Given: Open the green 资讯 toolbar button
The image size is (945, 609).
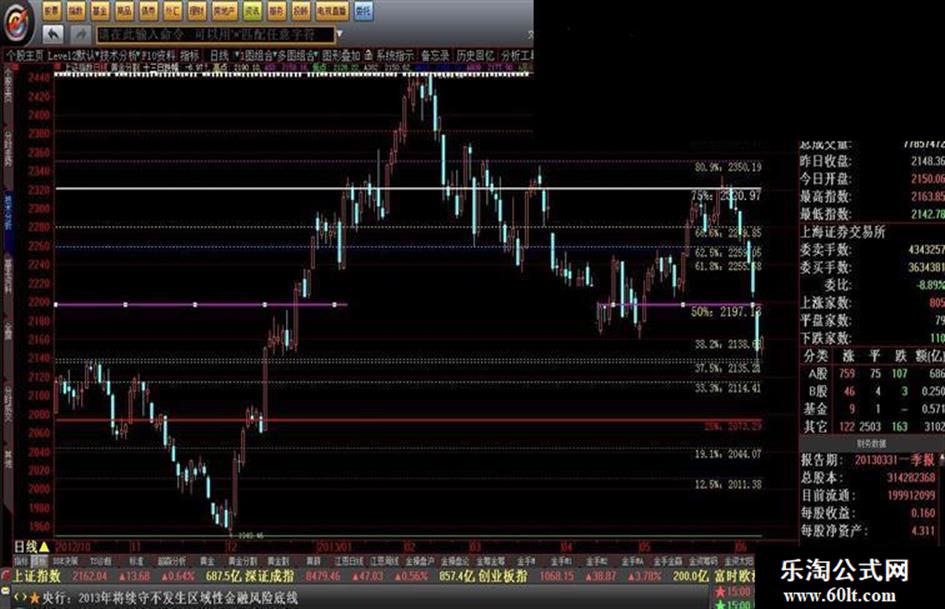Looking at the screenshot, I should [253, 10].
